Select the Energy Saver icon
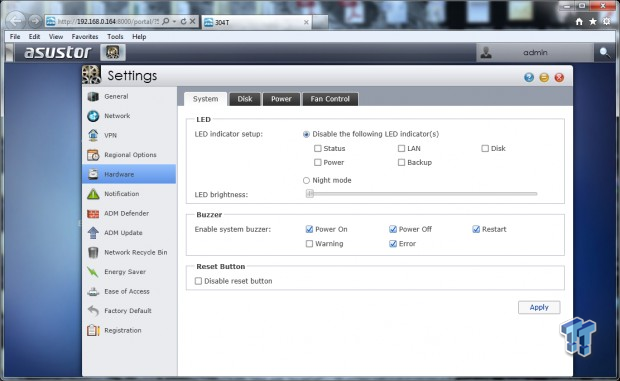620x381 pixels. pos(93,272)
